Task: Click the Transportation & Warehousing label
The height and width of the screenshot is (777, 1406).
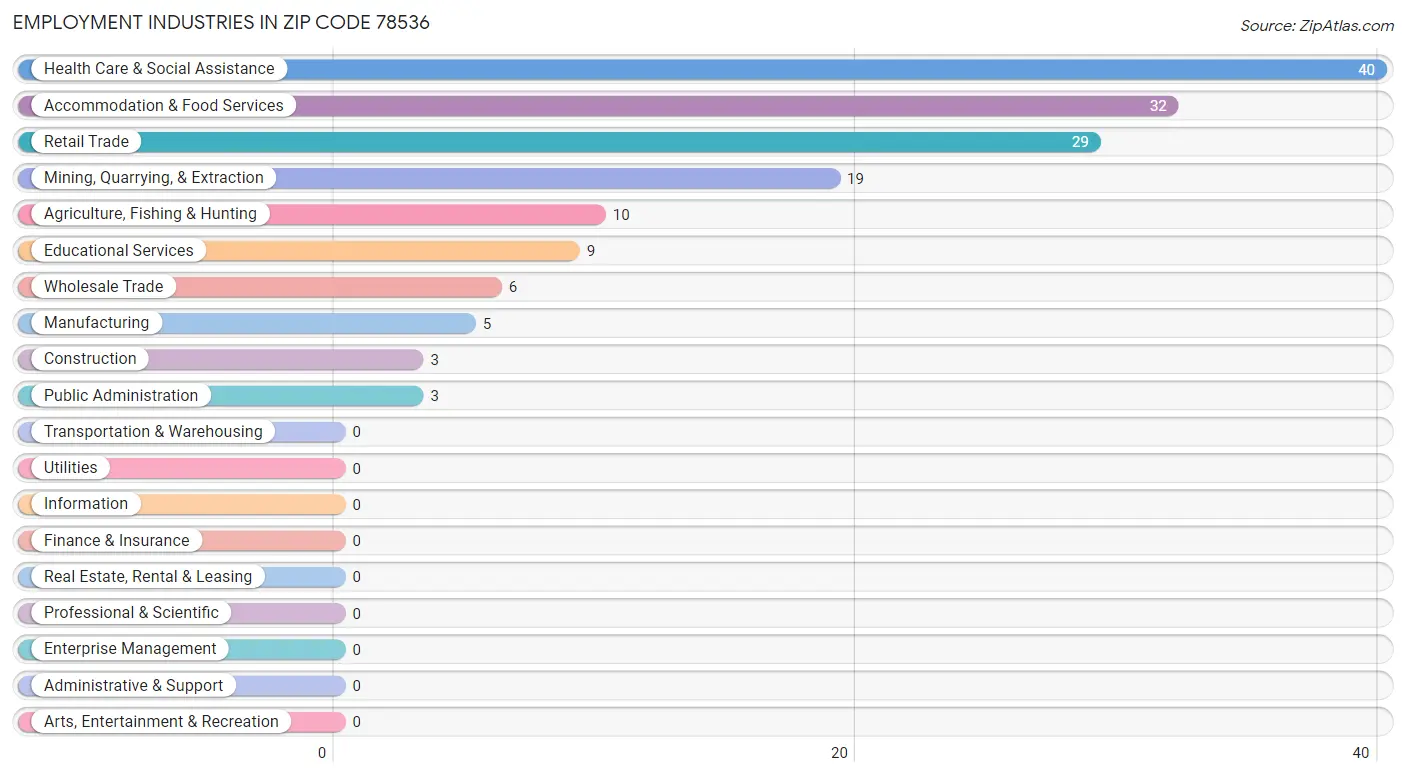Action: 153,432
